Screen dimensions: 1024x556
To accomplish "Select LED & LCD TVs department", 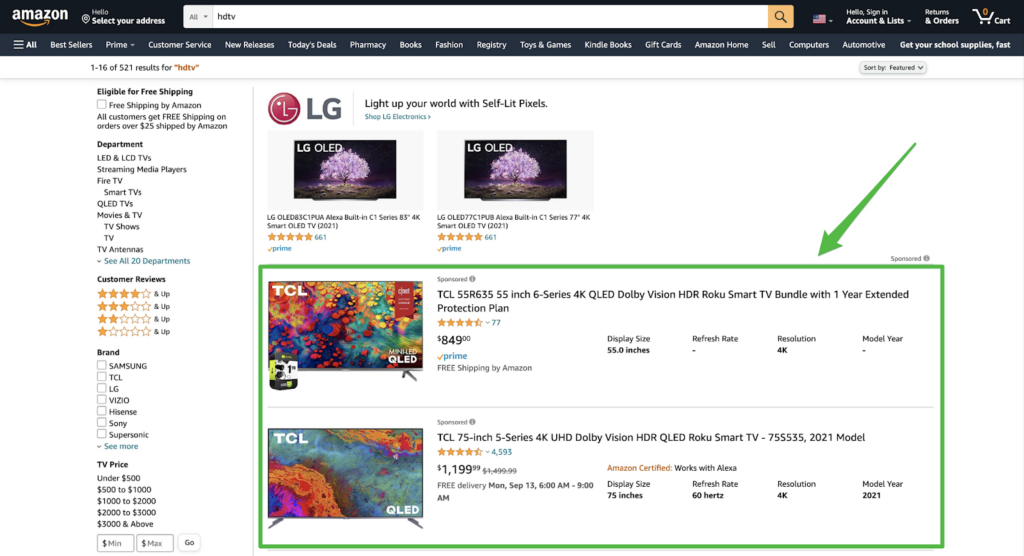I will [124, 158].
